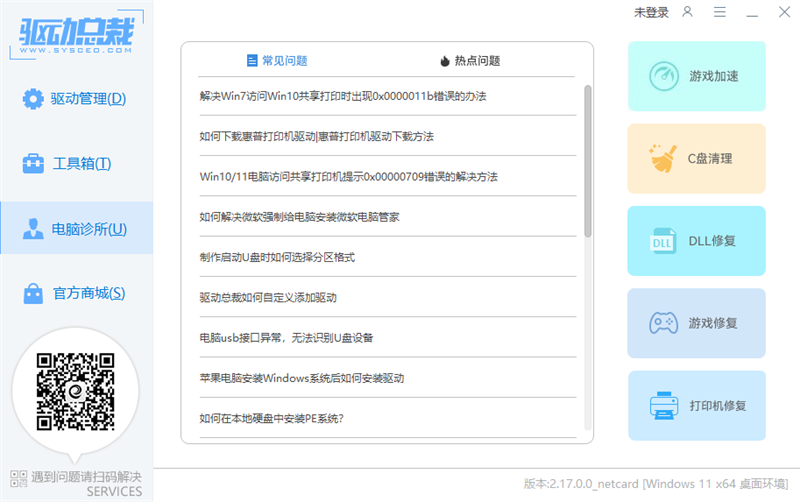The image size is (800, 502).
Task: Click the 游戏修复 gamepad icon
Action: [663, 323]
